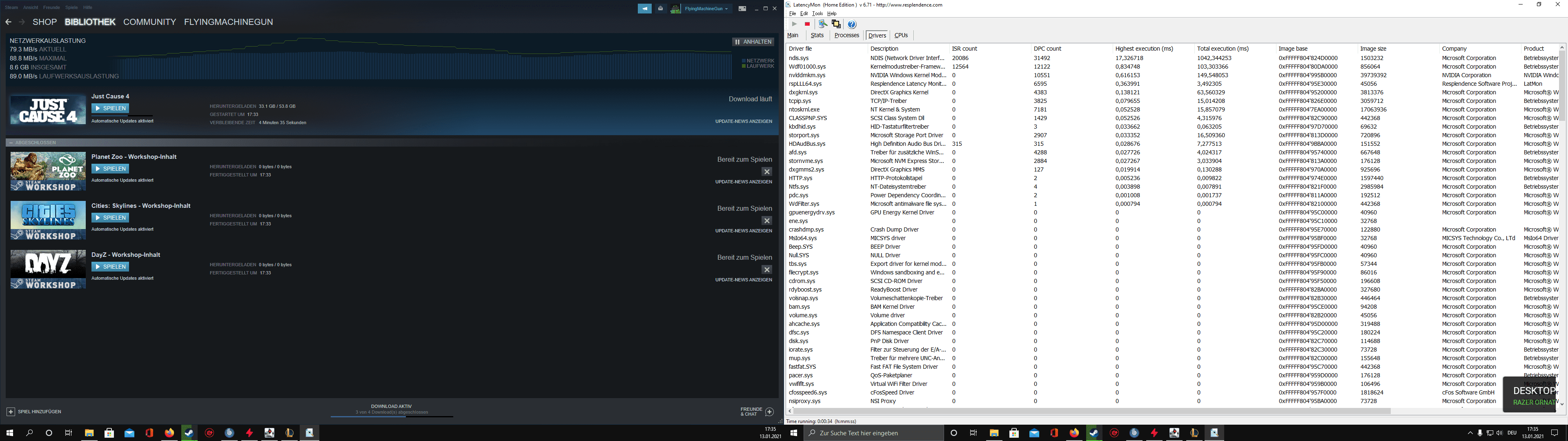Switch to LatencyMon Processes tab

pos(847,36)
